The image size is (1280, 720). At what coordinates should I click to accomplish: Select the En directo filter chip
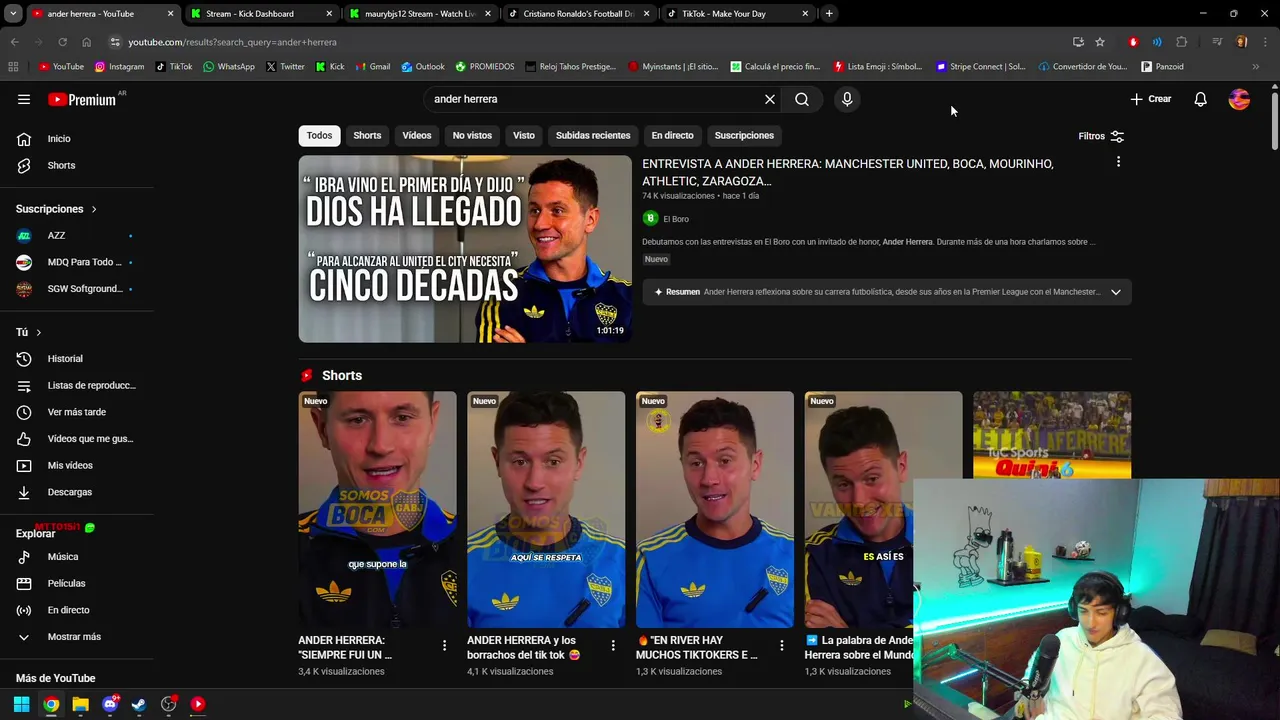672,136
